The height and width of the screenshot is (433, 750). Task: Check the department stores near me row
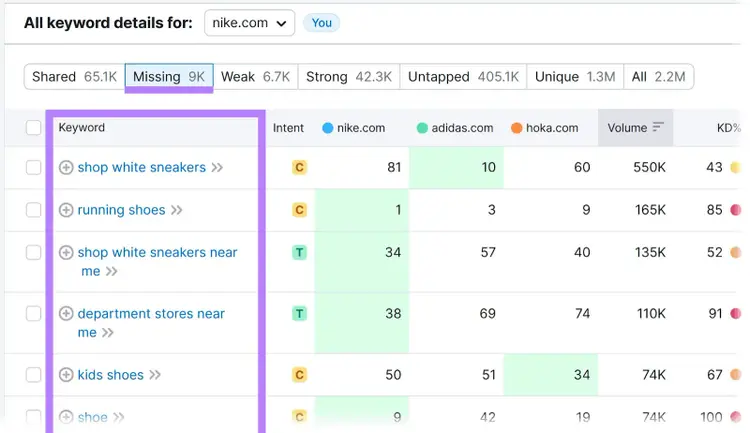click(33, 313)
